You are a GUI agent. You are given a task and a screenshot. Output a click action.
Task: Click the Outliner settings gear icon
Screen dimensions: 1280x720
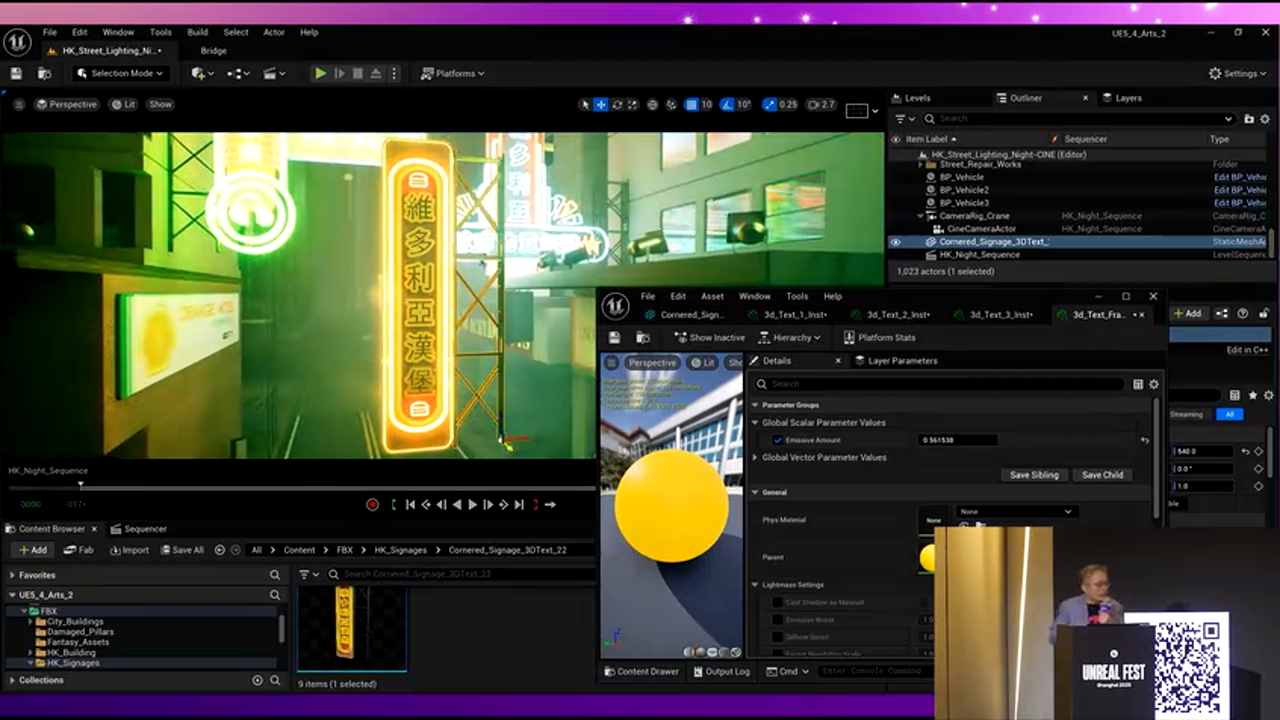point(1264,119)
